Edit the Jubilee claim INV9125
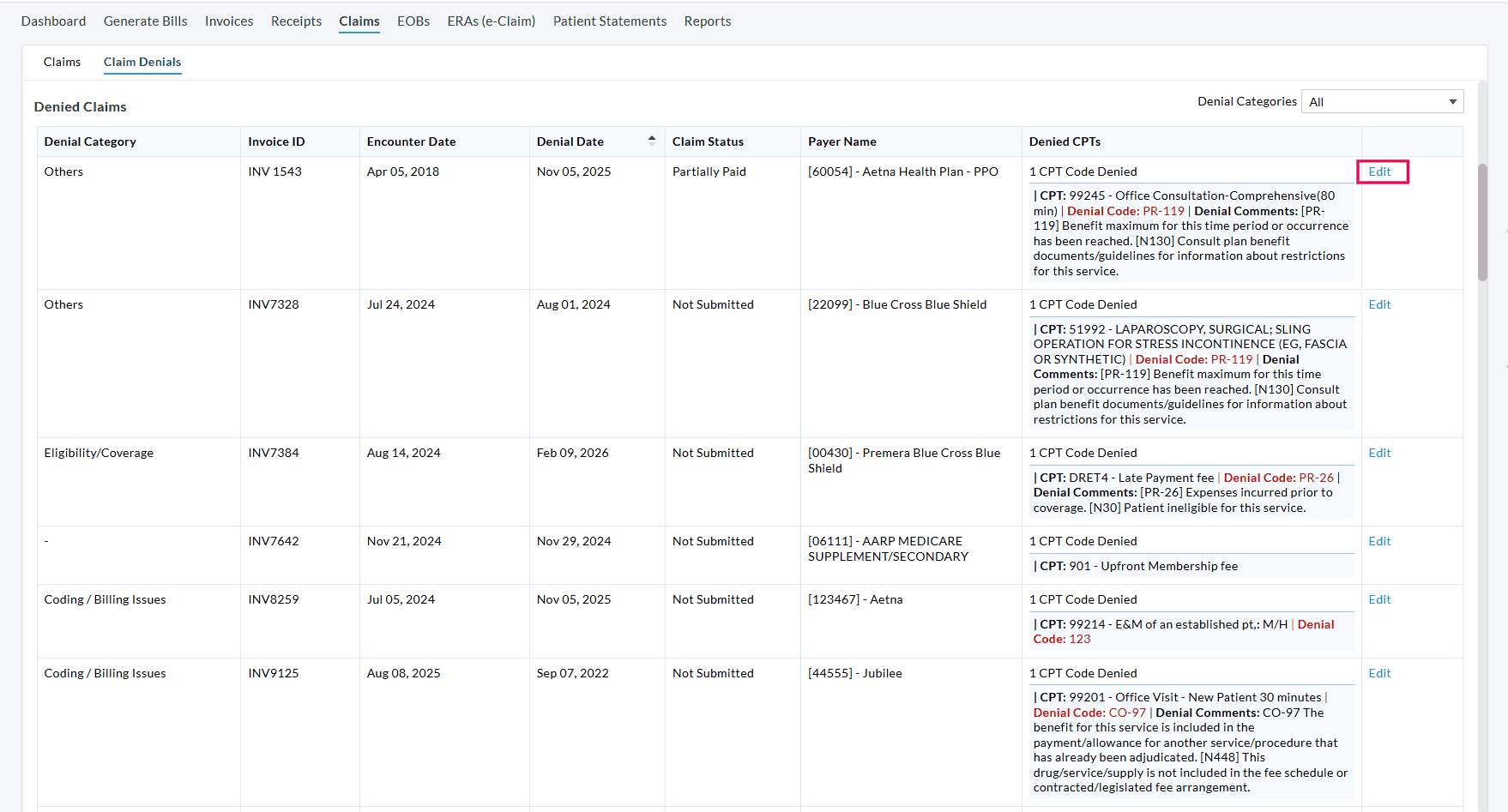Viewport: 1508px width, 812px height. pyautogui.click(x=1379, y=673)
